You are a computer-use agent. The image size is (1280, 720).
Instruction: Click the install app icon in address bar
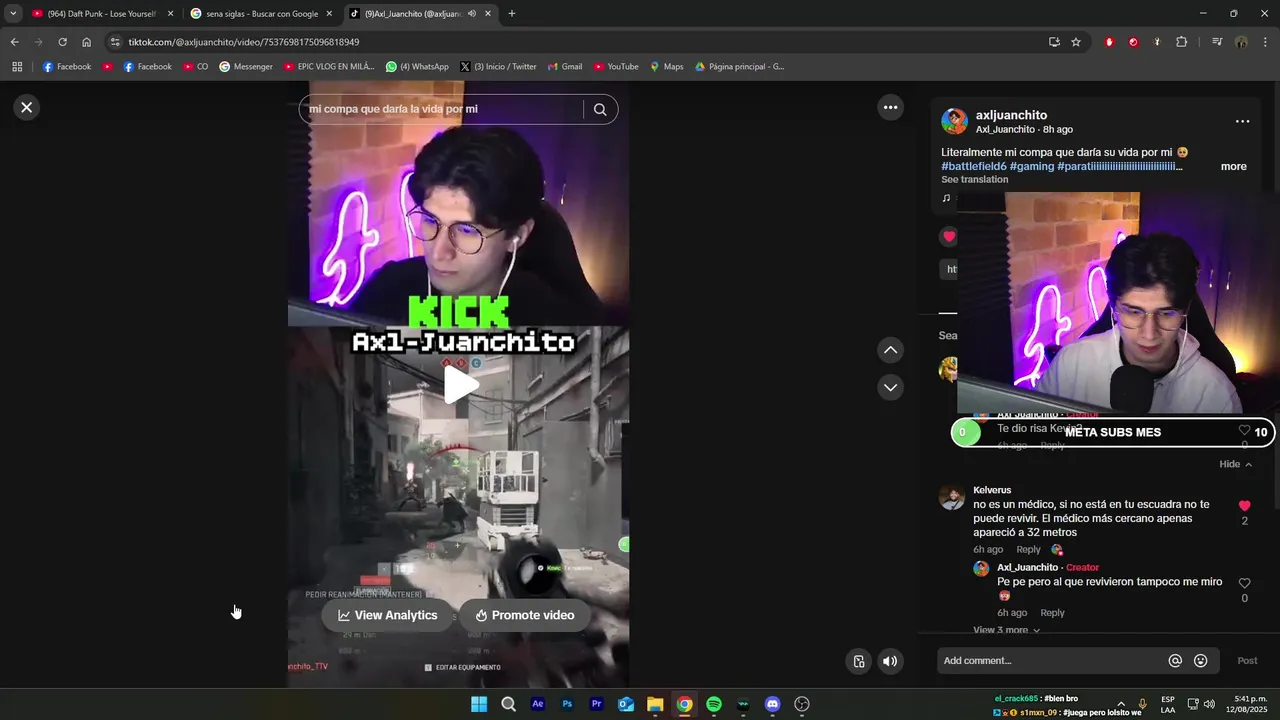1054,42
